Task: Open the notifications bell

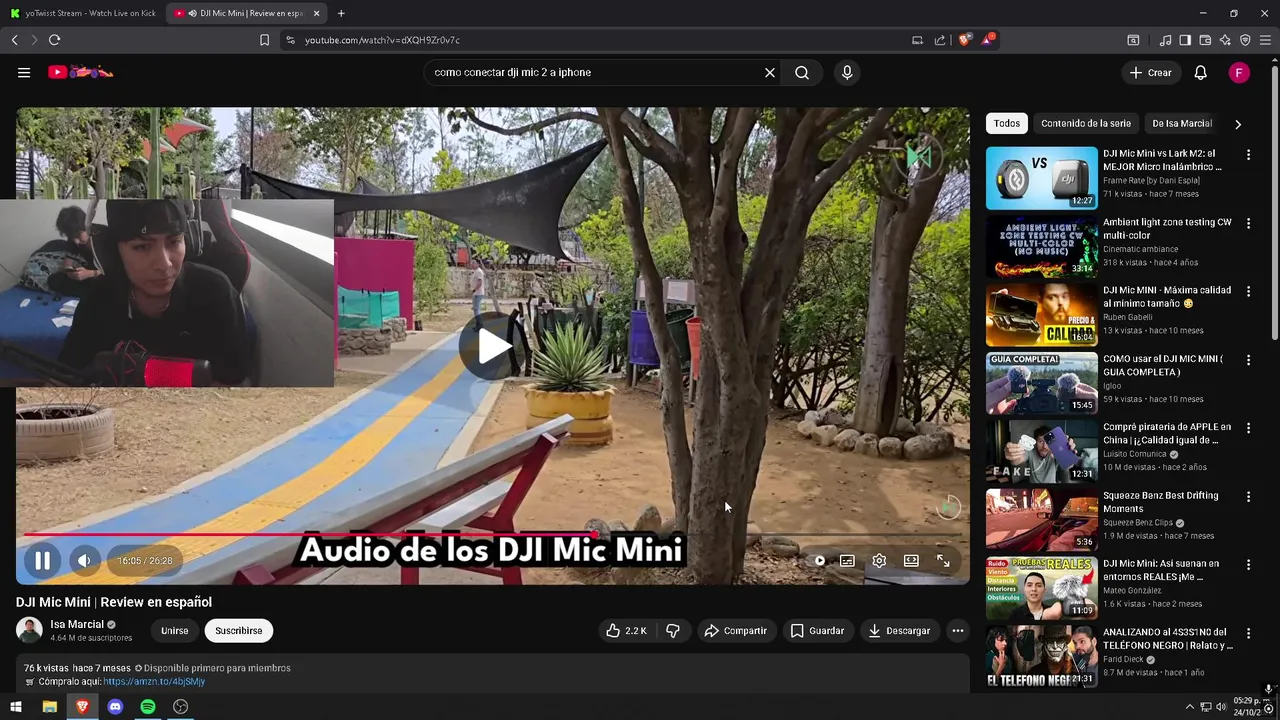Action: tap(1201, 72)
